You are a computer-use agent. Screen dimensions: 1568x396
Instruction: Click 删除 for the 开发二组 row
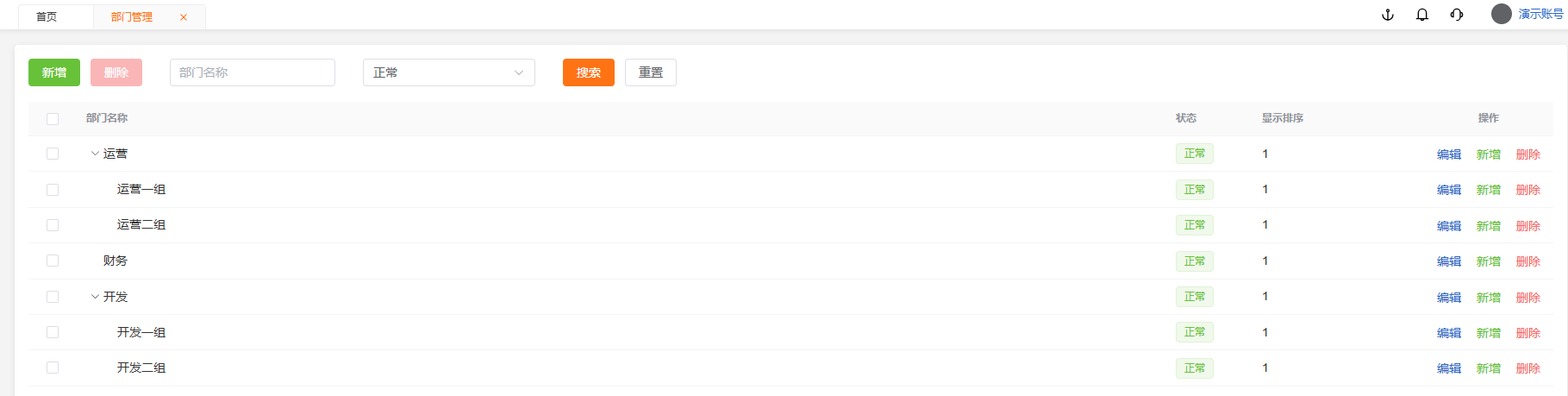click(1528, 368)
